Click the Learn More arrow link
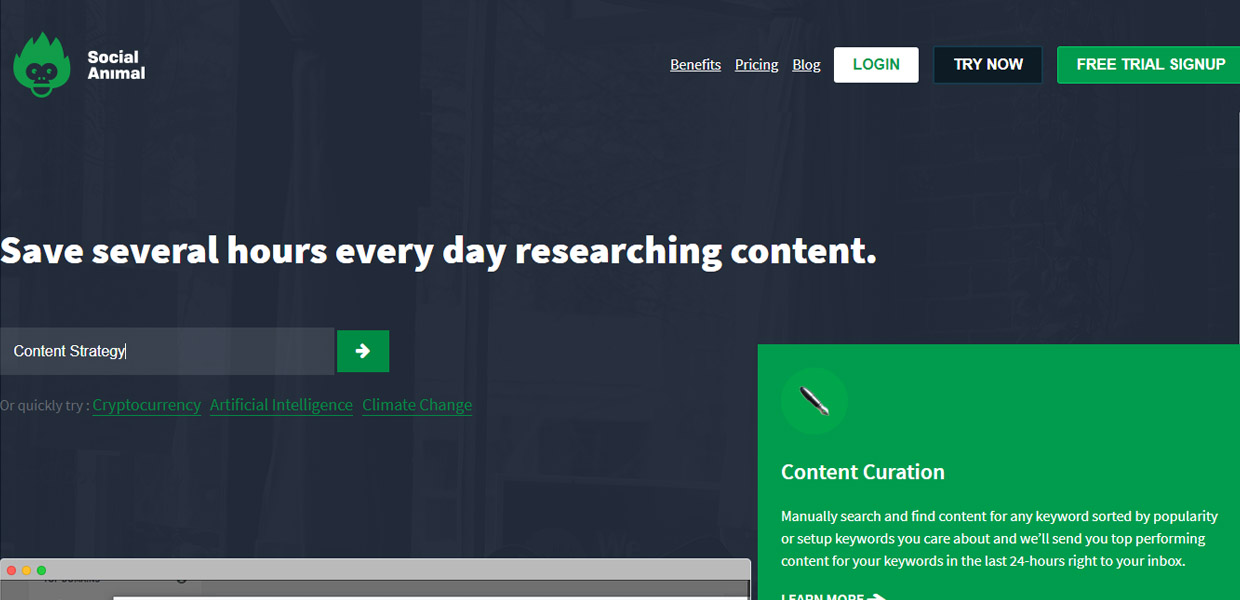 click(x=834, y=596)
